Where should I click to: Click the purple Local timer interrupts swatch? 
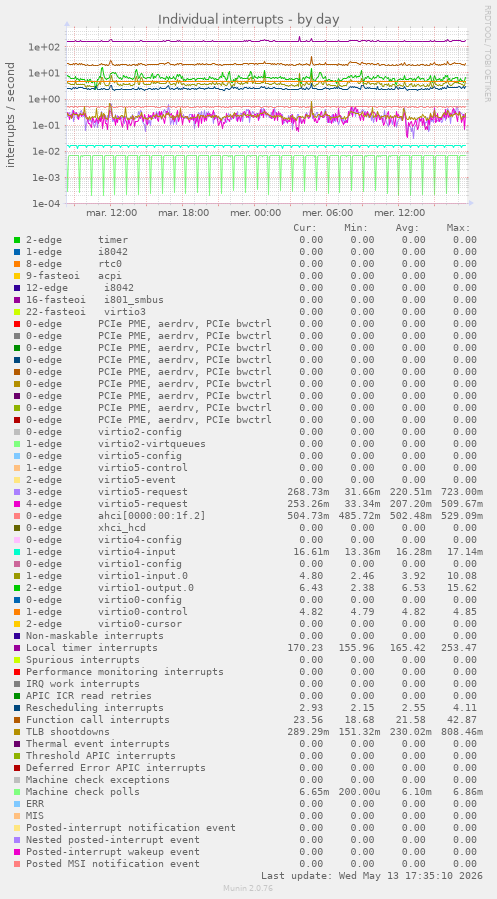pos(17,648)
